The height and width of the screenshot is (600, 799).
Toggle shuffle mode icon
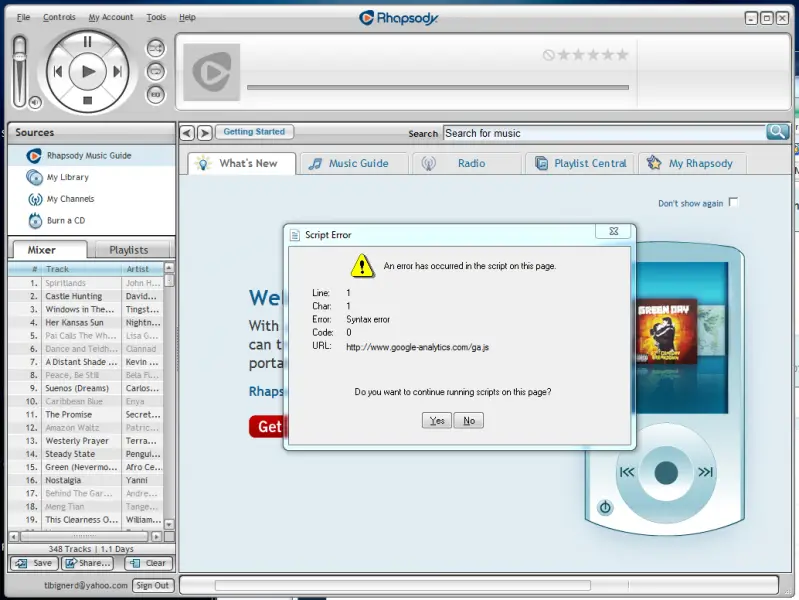155,48
